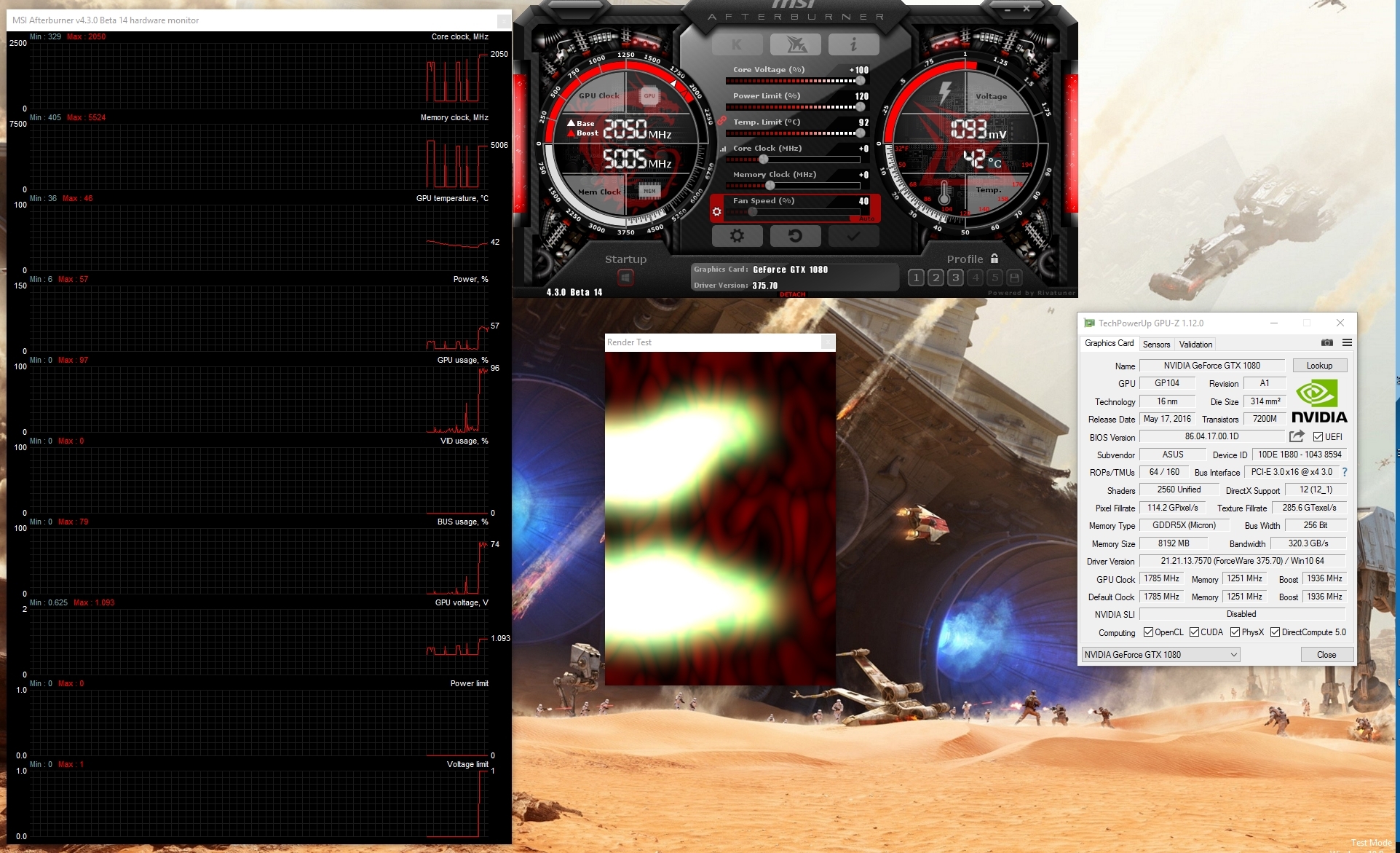Minimize the Afterburner main window

click(x=1008, y=10)
